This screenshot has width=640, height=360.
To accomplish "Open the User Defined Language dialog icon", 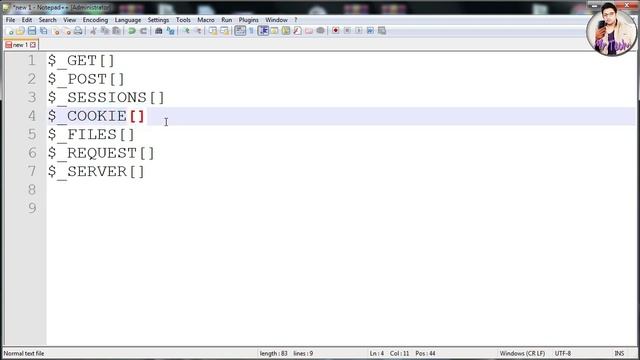I will pyautogui.click(x=274, y=31).
